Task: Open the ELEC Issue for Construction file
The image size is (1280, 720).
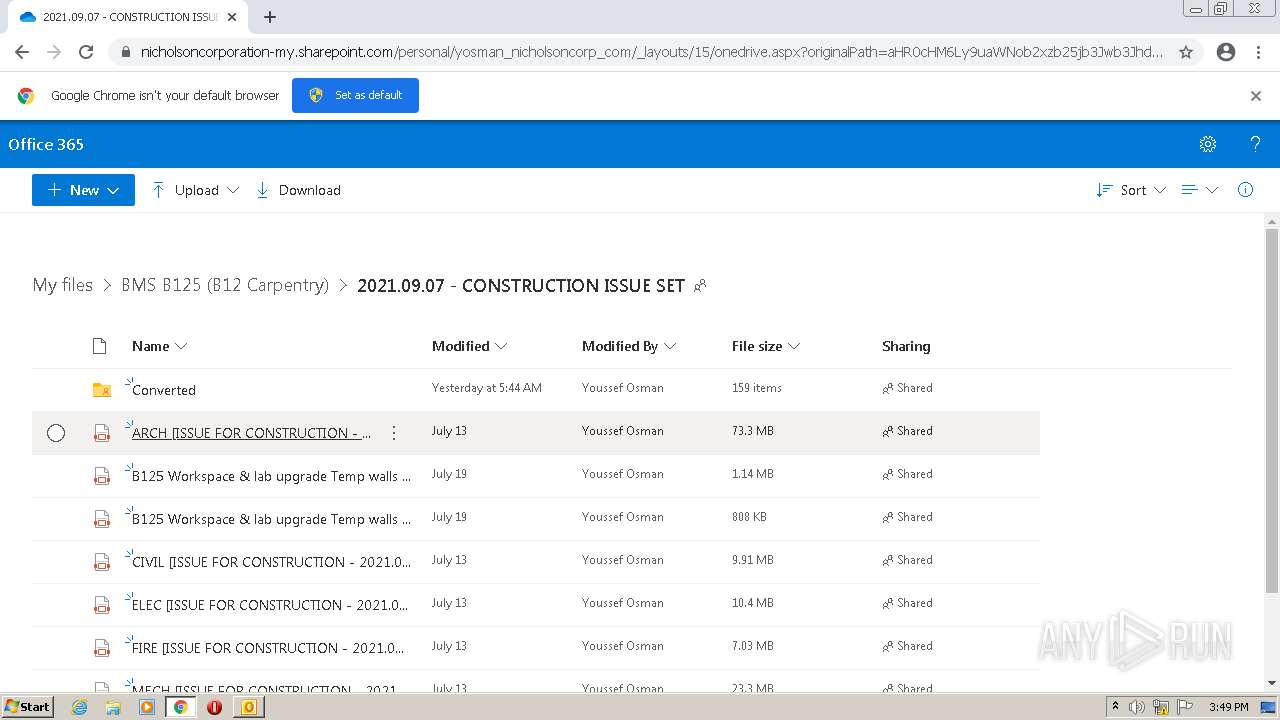Action: coord(270,605)
